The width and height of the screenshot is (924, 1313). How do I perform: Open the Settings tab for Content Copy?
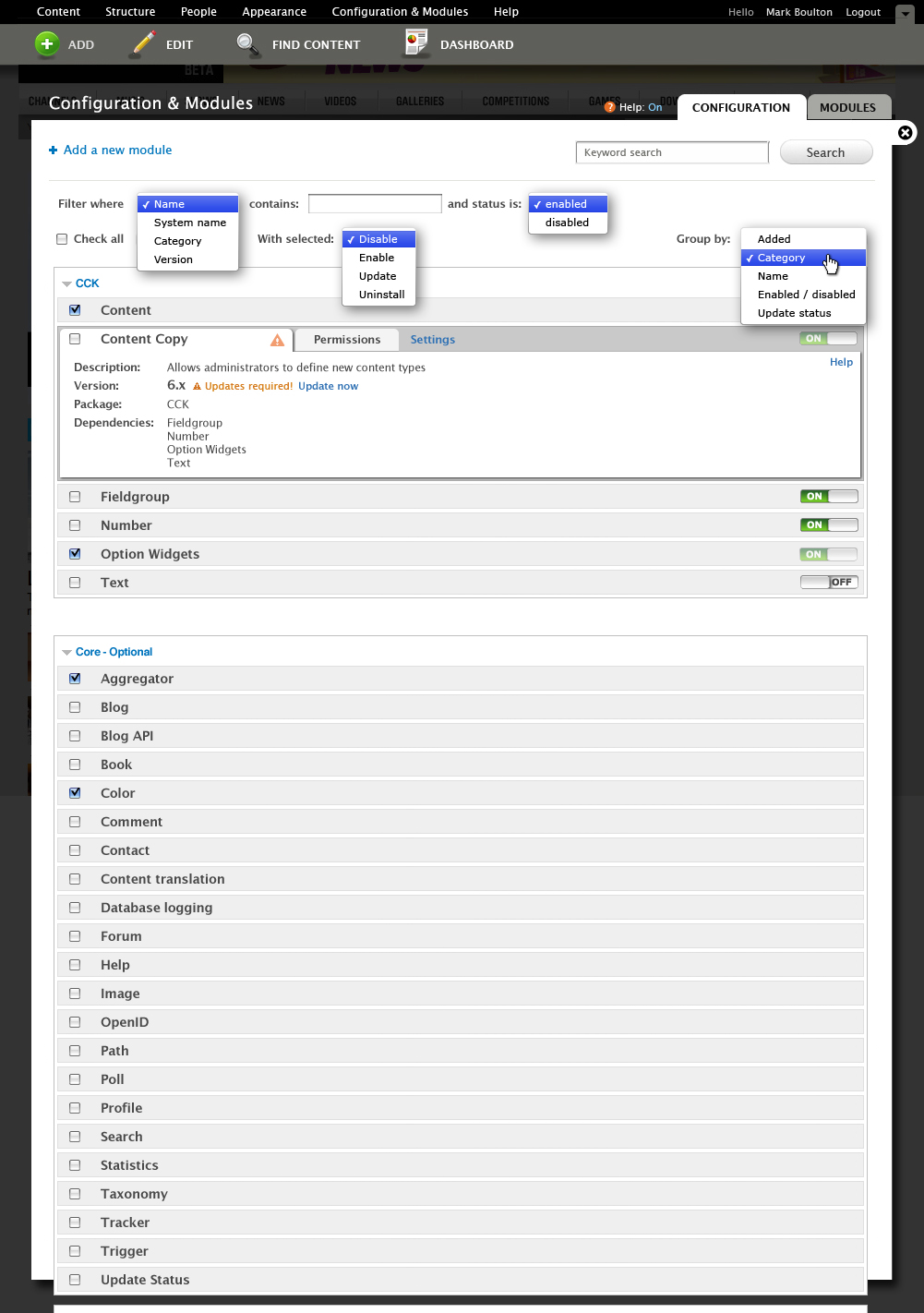pos(433,340)
